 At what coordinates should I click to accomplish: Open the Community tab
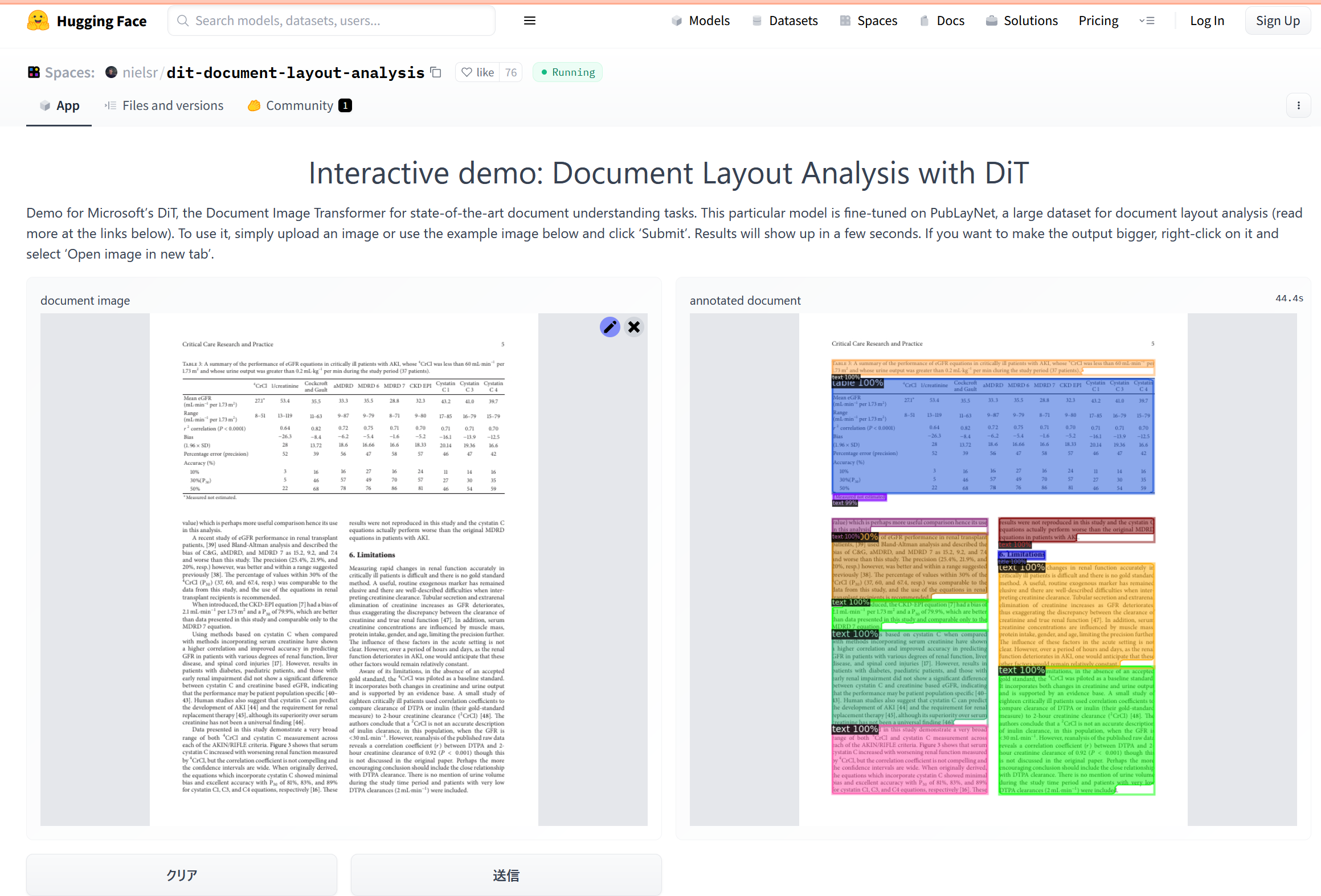300,105
